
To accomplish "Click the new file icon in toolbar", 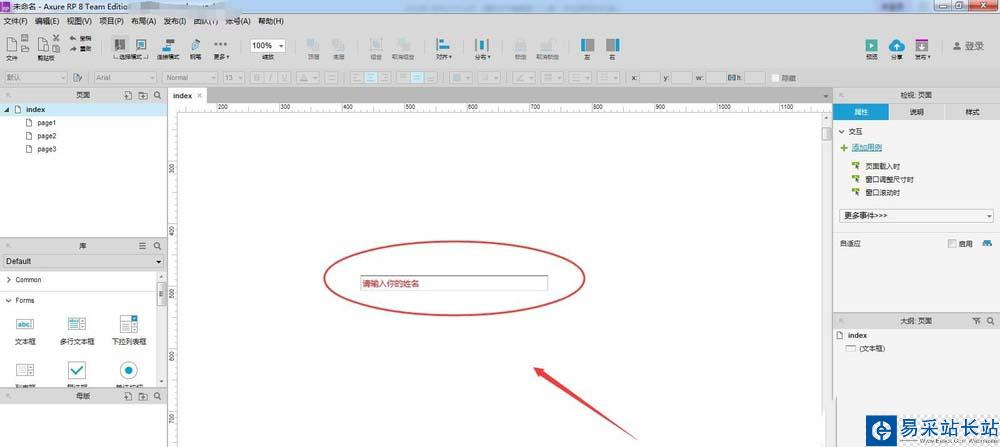I will [12, 44].
